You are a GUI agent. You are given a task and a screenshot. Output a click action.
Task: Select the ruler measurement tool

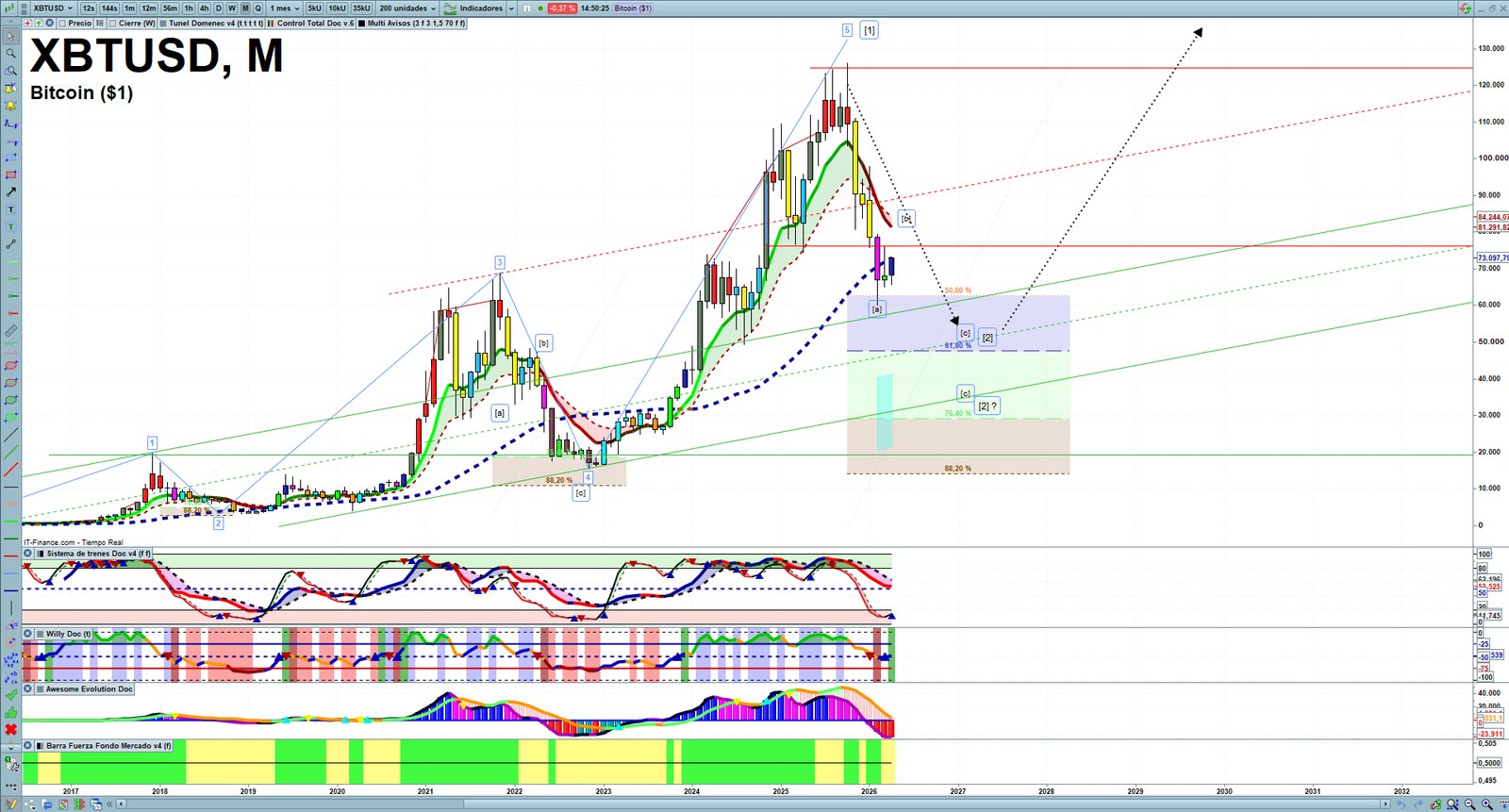click(x=11, y=331)
